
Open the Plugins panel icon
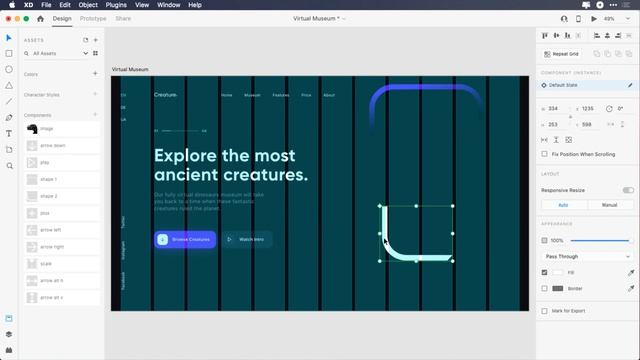point(9,350)
